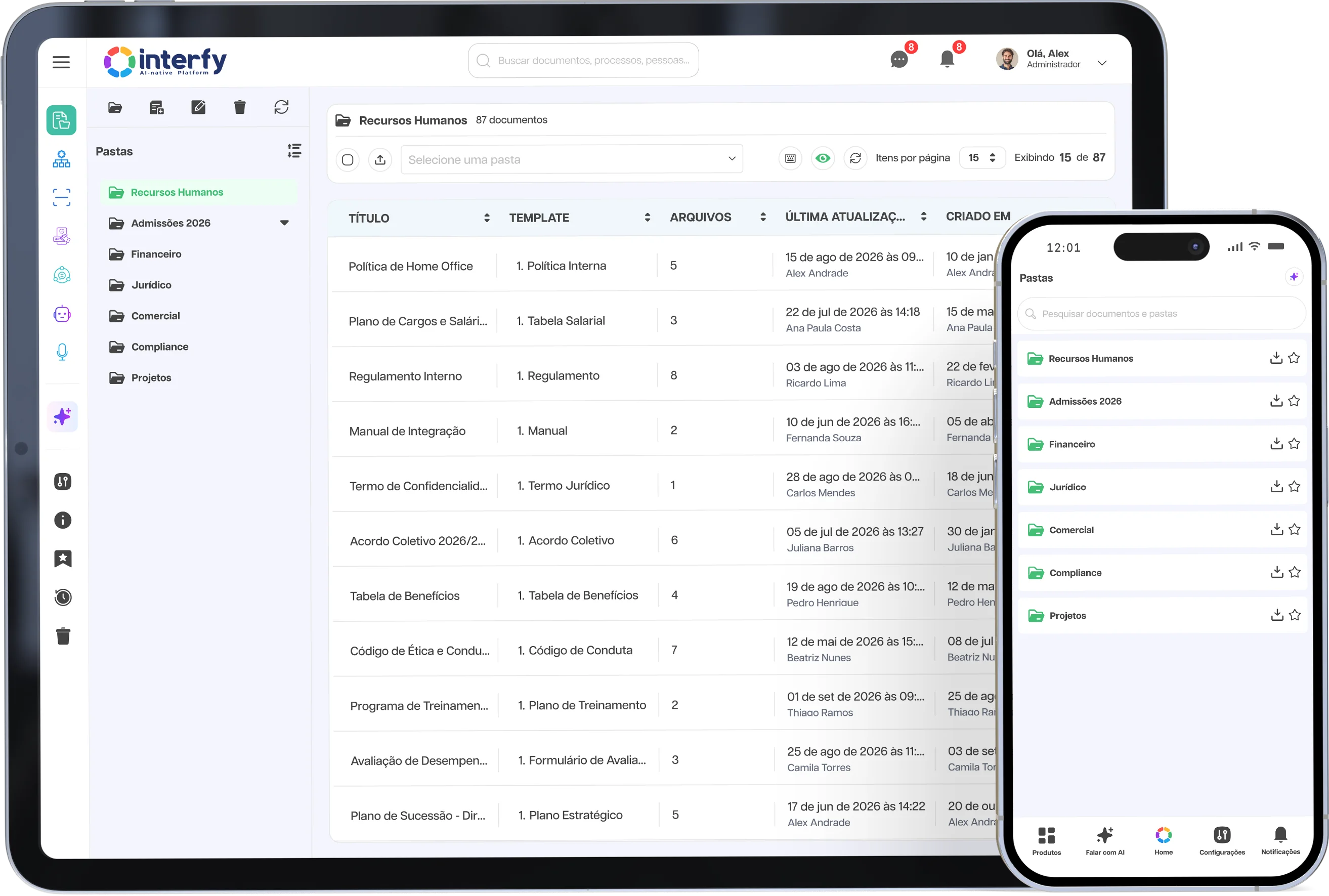Open the organization chart sidebar icon
The image size is (1329, 896).
(62, 159)
